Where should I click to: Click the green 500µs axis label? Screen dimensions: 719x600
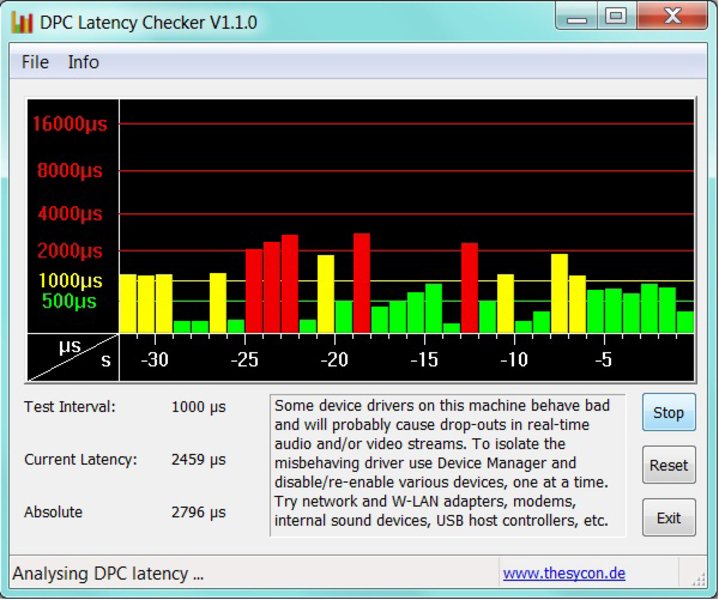(69, 301)
